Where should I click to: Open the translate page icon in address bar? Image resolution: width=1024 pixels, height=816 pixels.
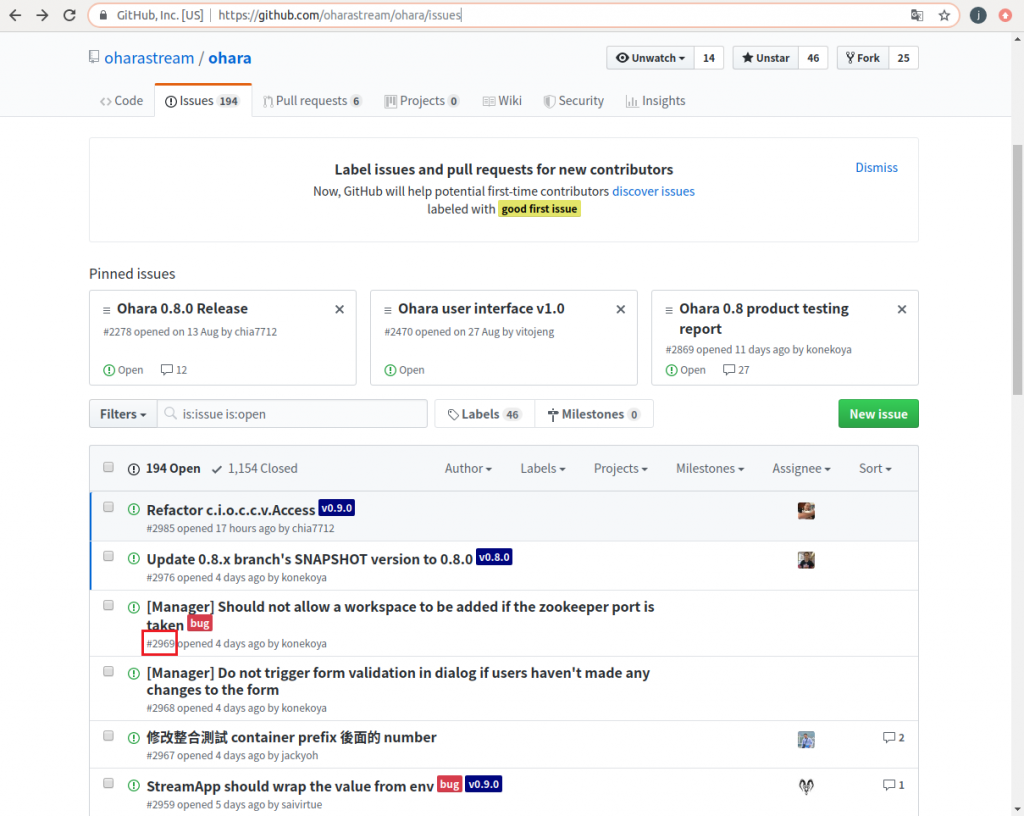pyautogui.click(x=917, y=15)
